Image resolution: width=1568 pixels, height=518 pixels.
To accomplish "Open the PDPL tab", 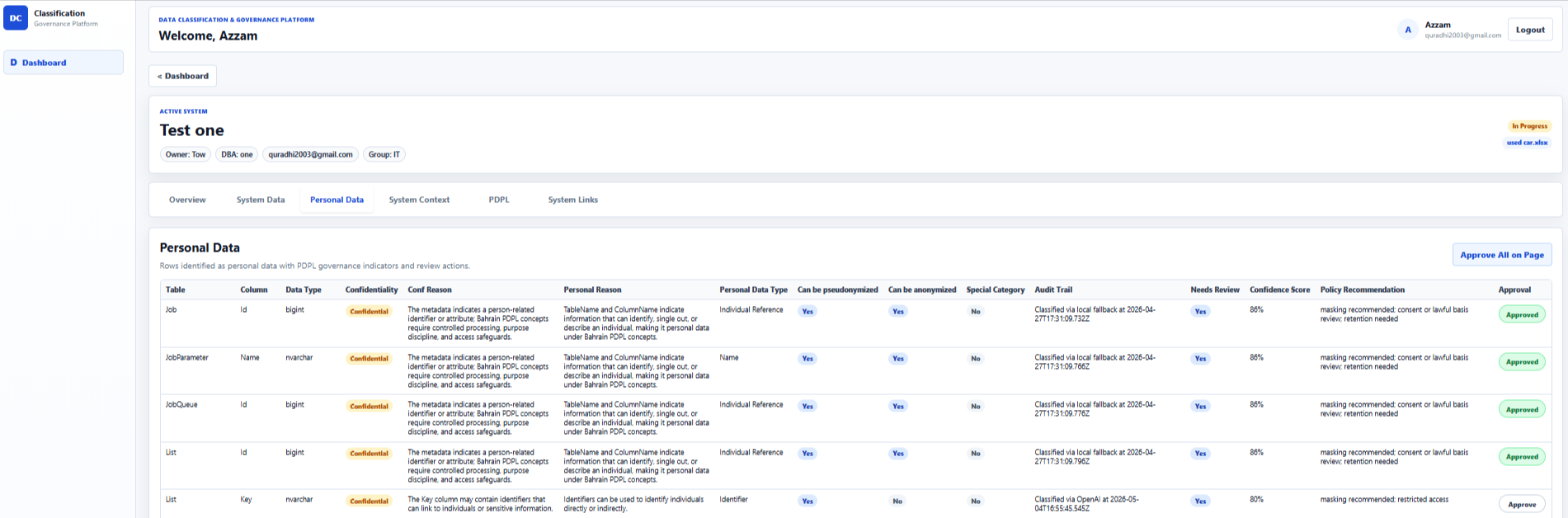I will 499,200.
